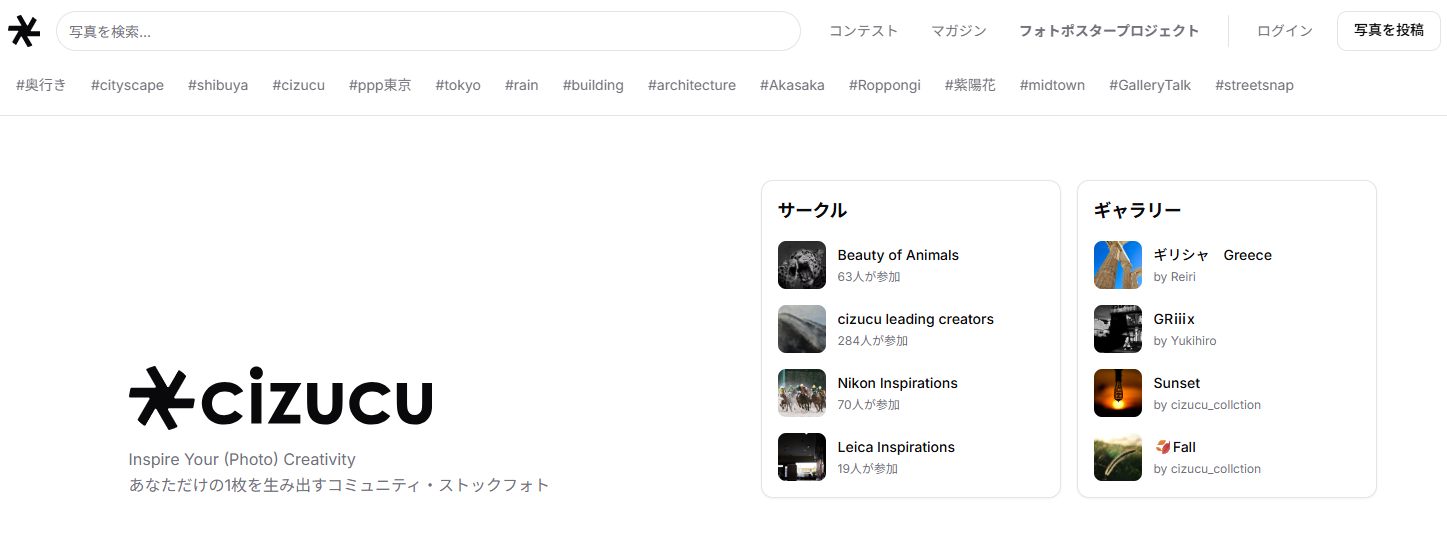Select the #shibuya hashtag
The width and height of the screenshot is (1447, 542).
(x=218, y=85)
